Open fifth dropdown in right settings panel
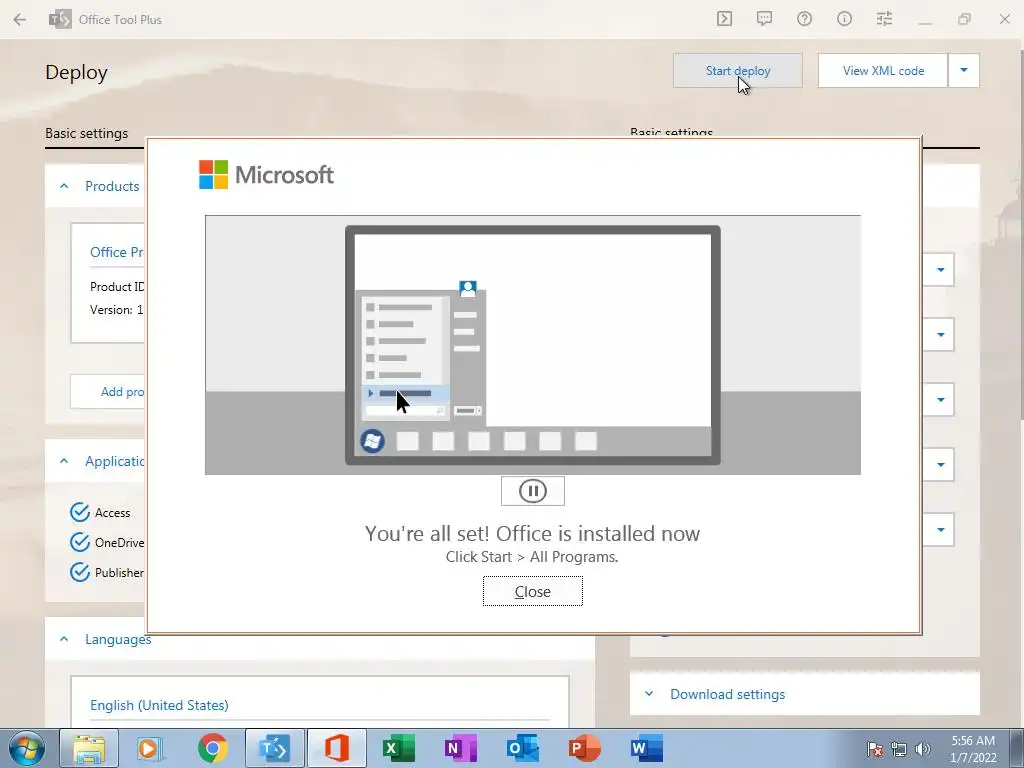 pyautogui.click(x=940, y=530)
